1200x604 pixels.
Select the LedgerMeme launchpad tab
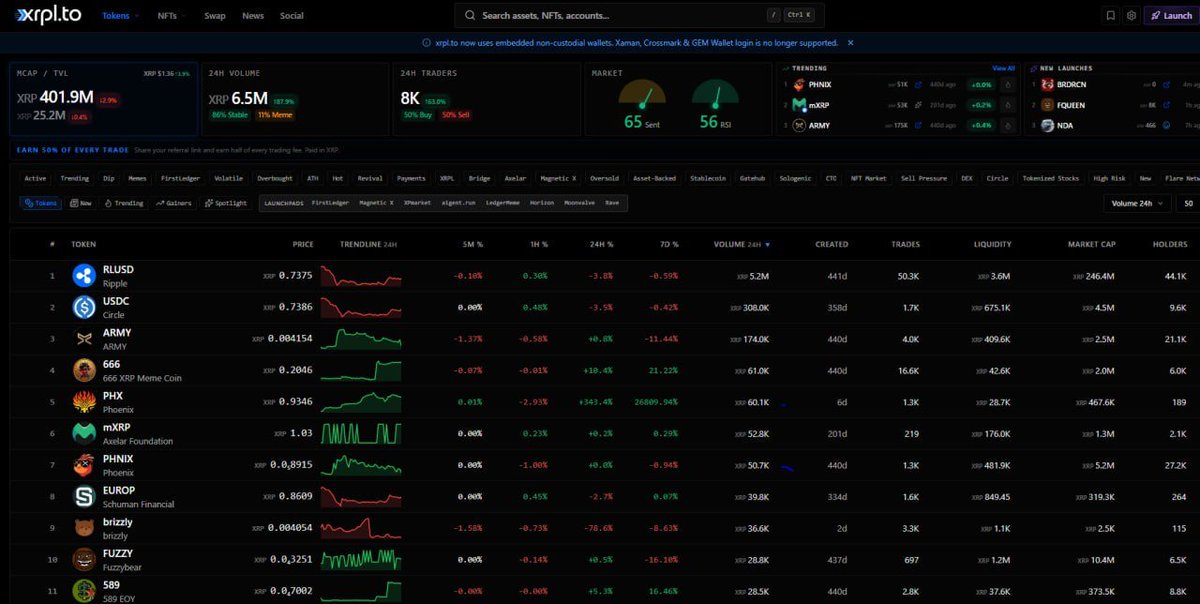503,203
